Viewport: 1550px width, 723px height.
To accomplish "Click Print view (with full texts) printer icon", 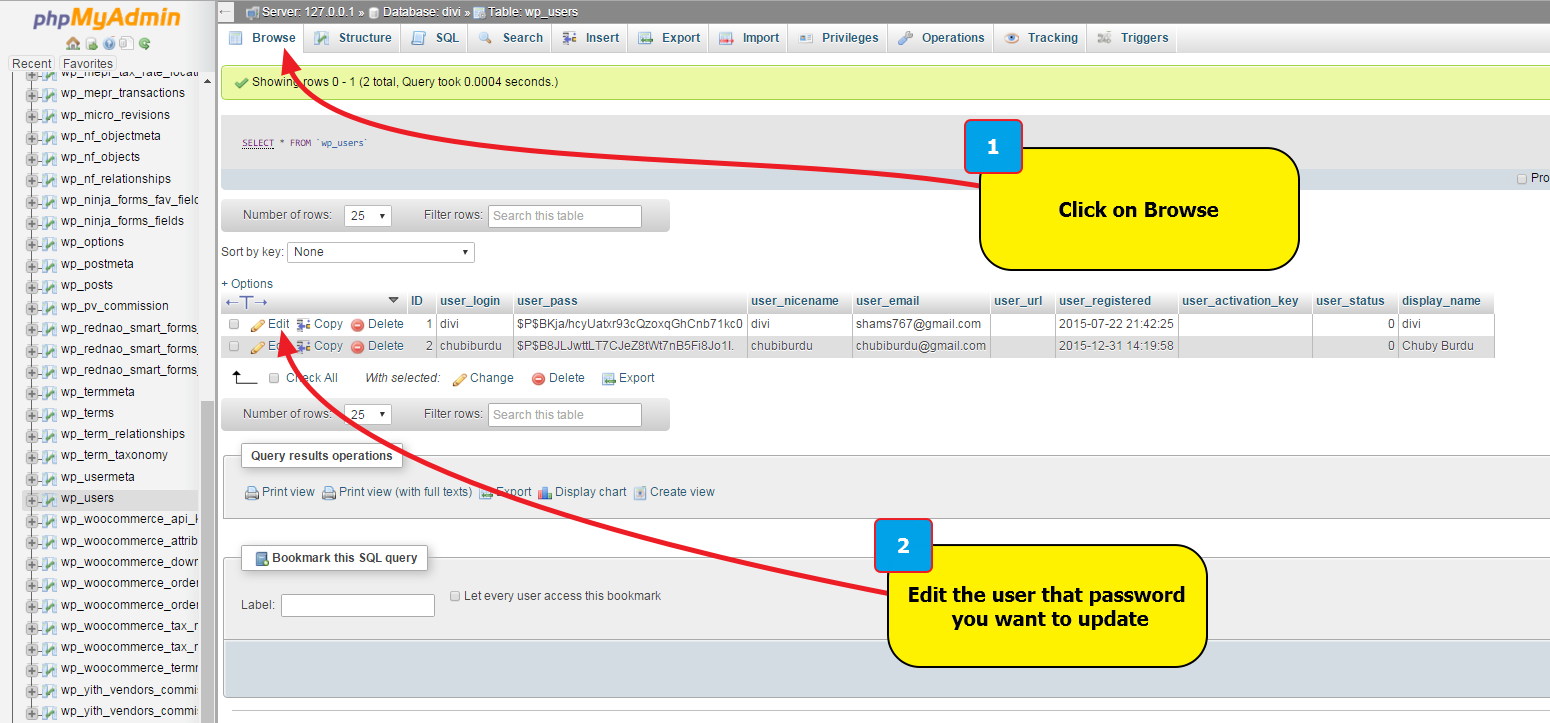I will (329, 493).
